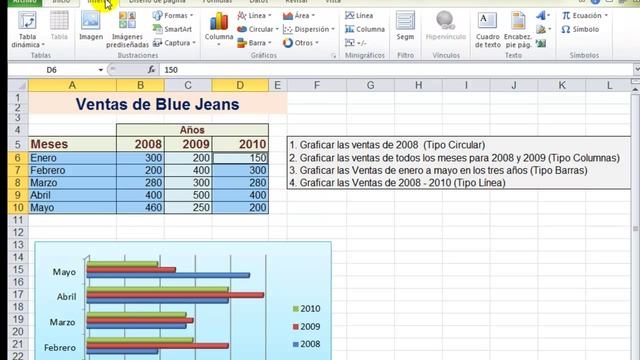Open the Formas shapes menu
This screenshot has width=640, height=360.
coord(173,16)
